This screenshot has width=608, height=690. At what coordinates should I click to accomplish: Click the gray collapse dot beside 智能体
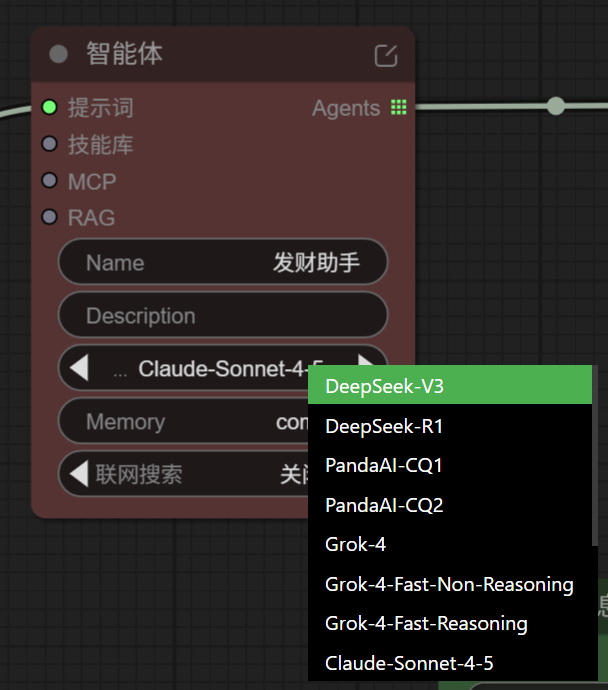click(59, 54)
